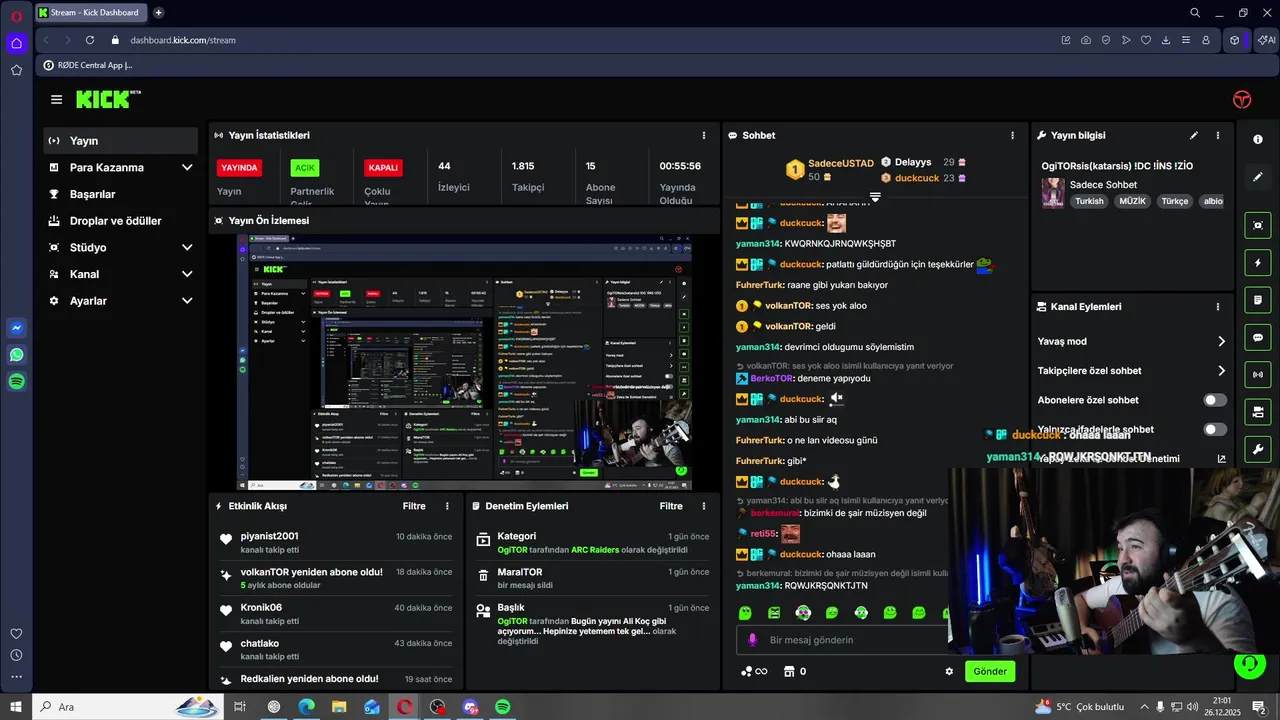Click the Türkçe tag chip

tap(1175, 201)
